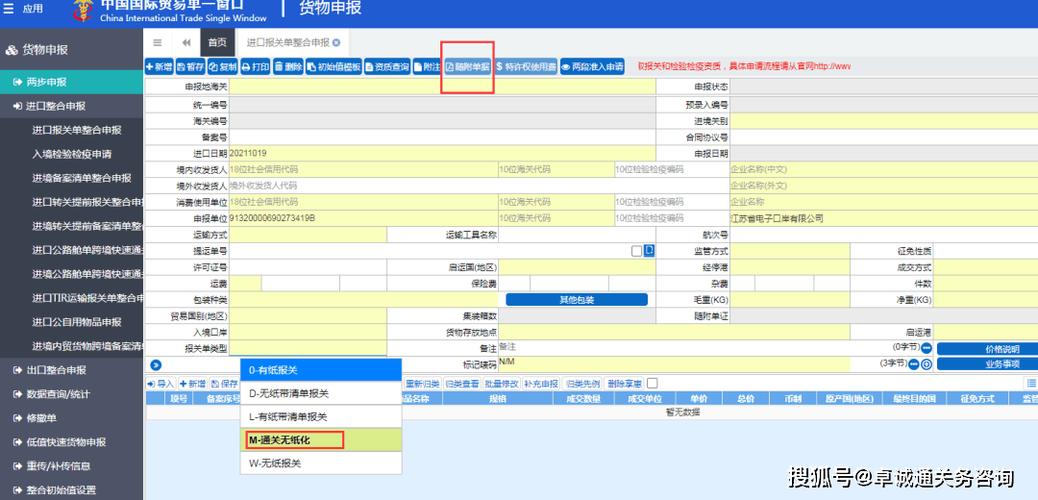
Task: Click 导入 import in goods toolbar
Action: [x=160, y=383]
